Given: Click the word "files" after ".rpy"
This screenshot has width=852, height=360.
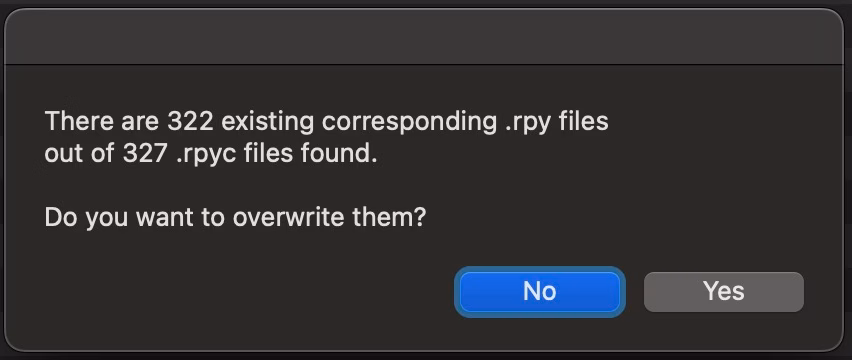Looking at the screenshot, I should click(584, 121).
